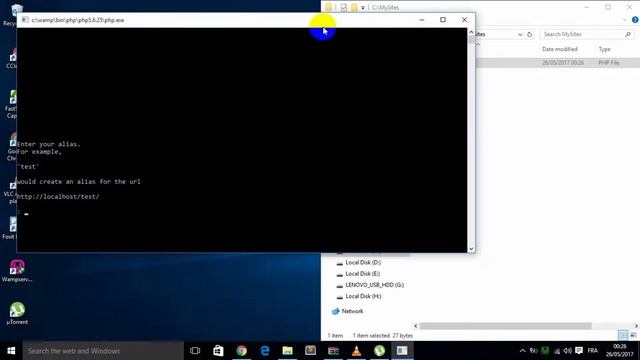Select the active php.exe console taskbar button

tap(402, 351)
